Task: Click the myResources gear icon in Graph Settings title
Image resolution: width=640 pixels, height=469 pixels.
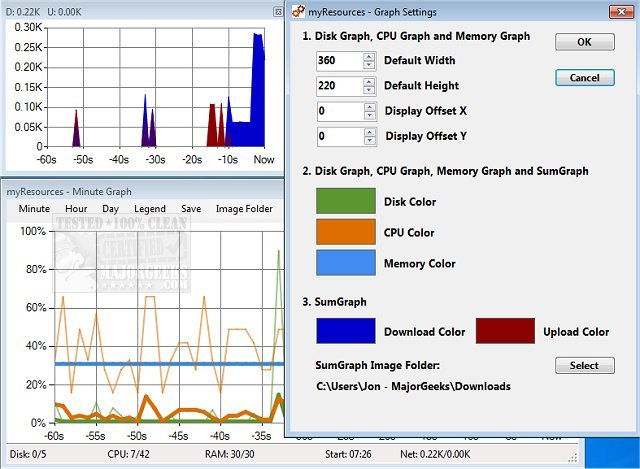Action: pyautogui.click(x=298, y=11)
